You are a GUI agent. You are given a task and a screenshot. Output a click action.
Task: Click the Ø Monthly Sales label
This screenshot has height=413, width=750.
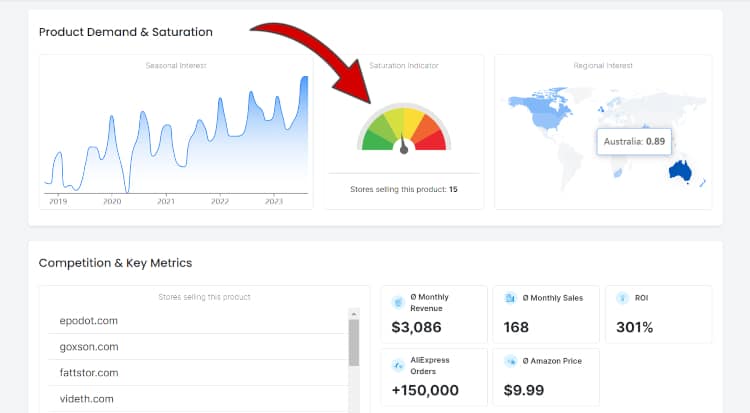553,298
